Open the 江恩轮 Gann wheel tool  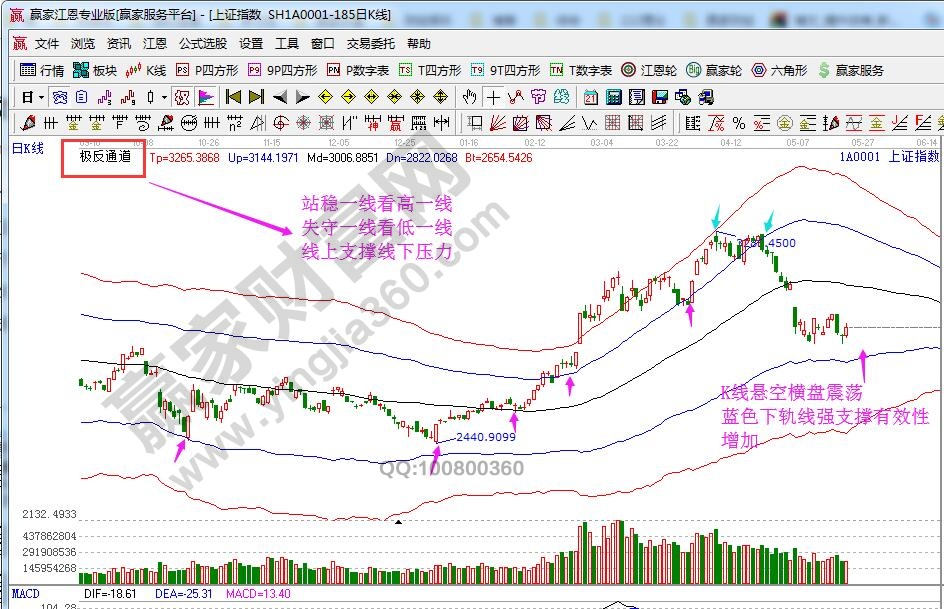click(649, 70)
